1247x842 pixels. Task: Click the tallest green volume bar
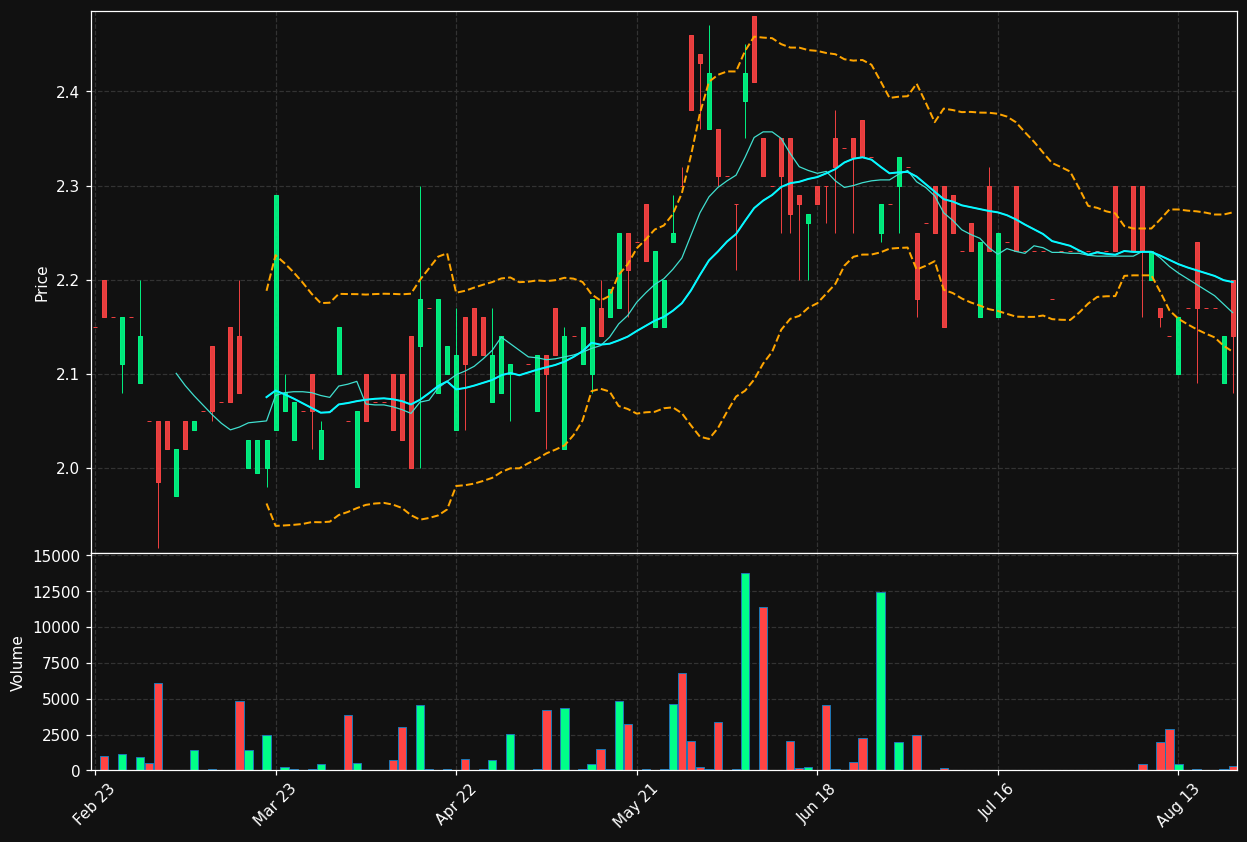745,672
